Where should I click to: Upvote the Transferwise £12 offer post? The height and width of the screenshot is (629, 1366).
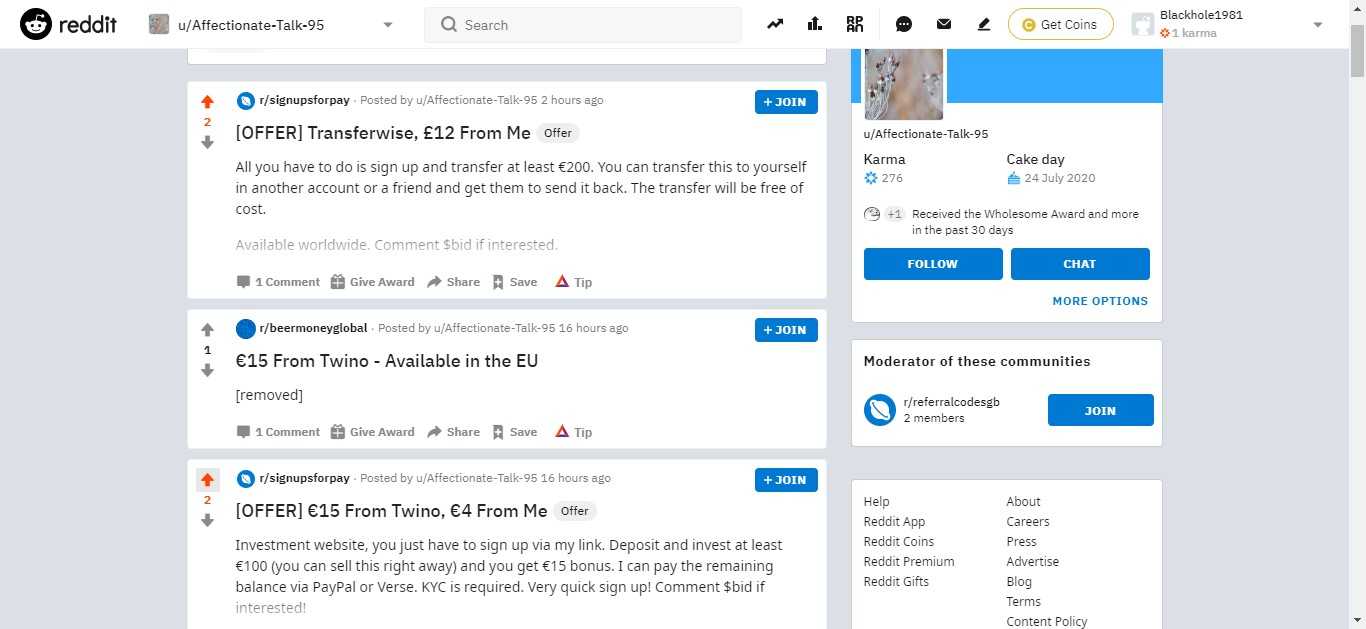(x=208, y=102)
